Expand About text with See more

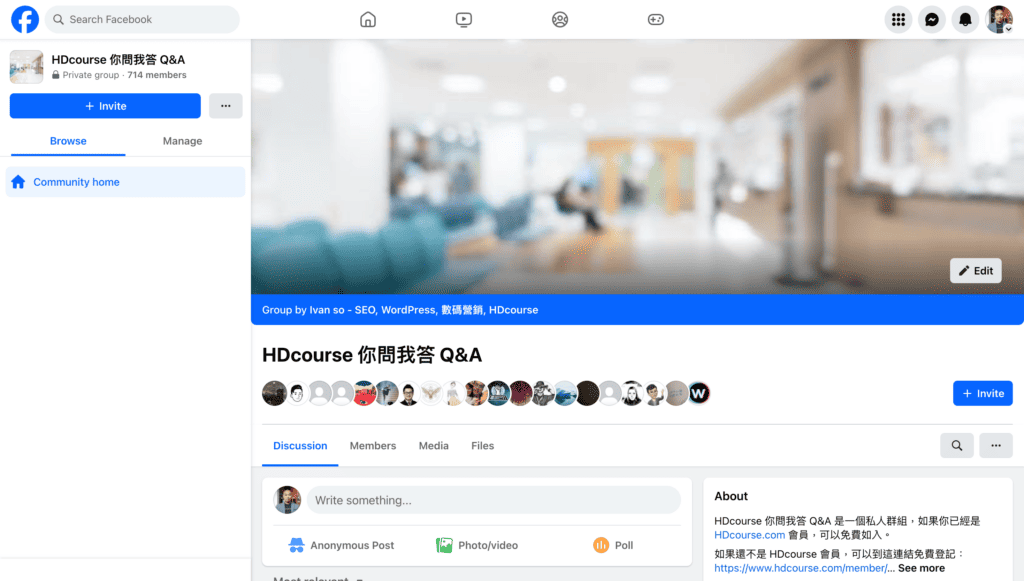pyautogui.click(x=921, y=568)
